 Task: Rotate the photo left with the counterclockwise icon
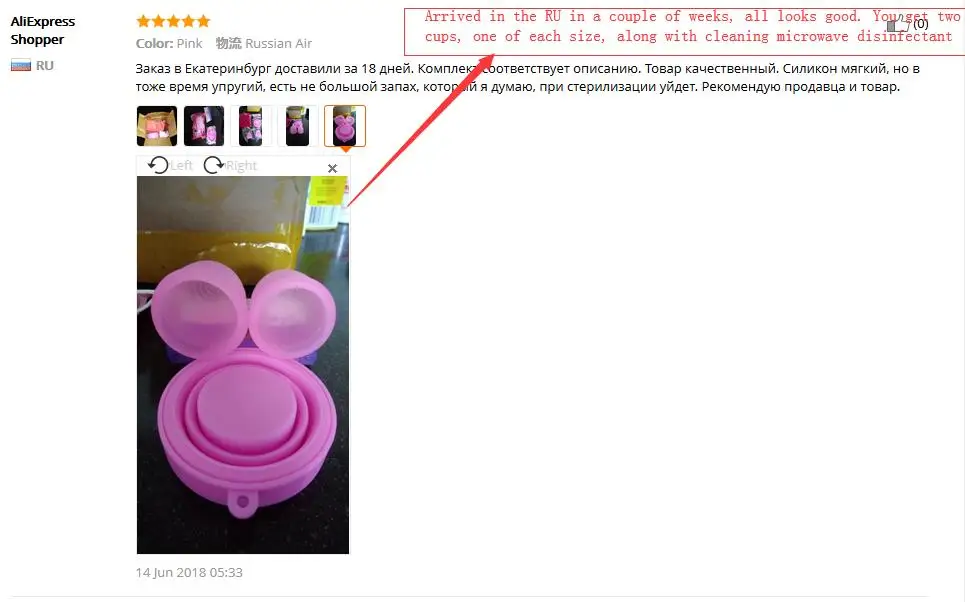coord(158,165)
